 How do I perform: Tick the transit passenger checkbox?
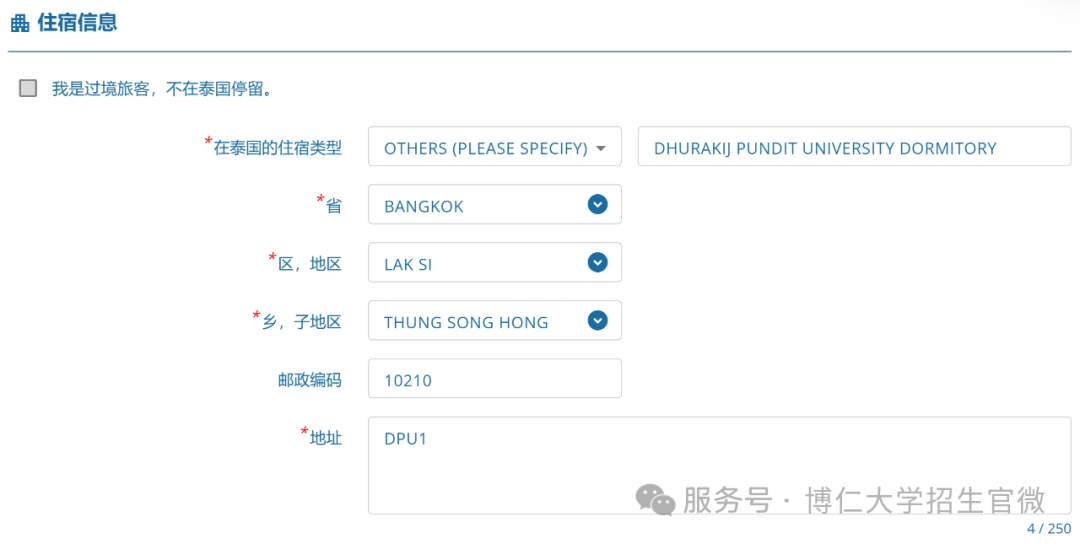tap(28, 88)
